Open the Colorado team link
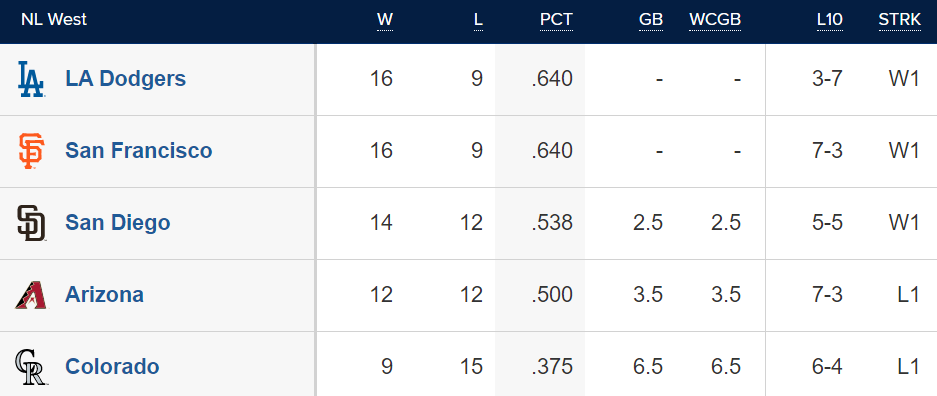The width and height of the screenshot is (937, 396). pyautogui.click(x=112, y=366)
